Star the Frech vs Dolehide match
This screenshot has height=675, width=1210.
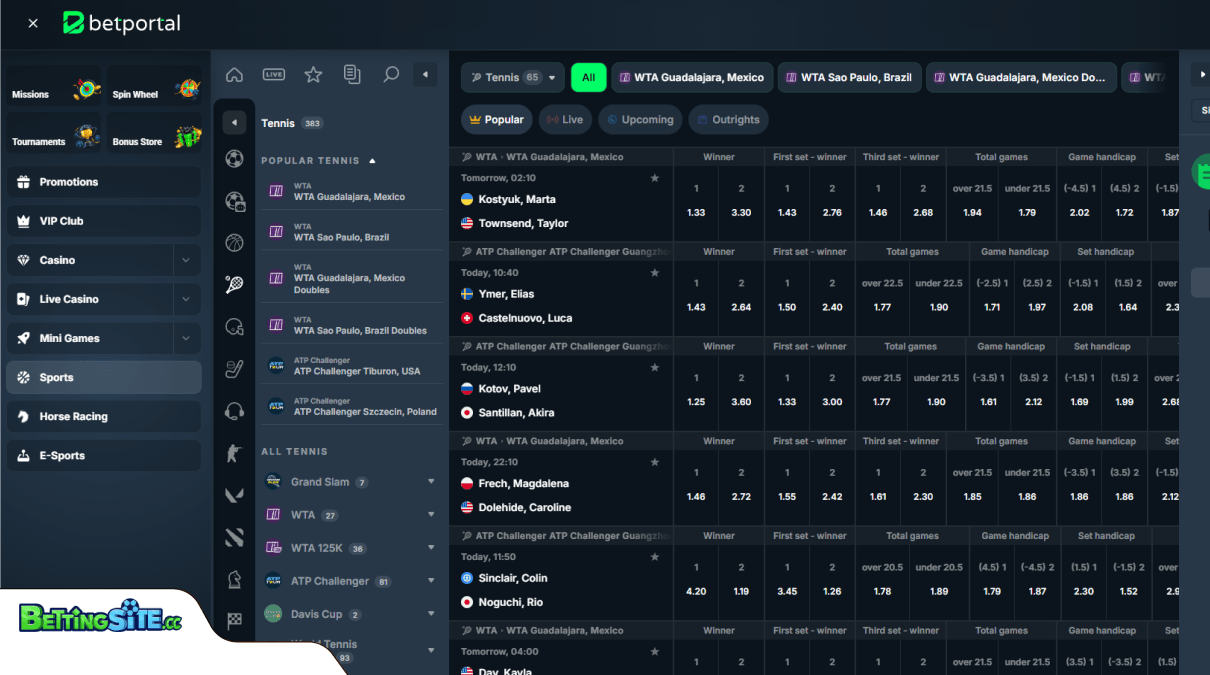[x=655, y=463]
